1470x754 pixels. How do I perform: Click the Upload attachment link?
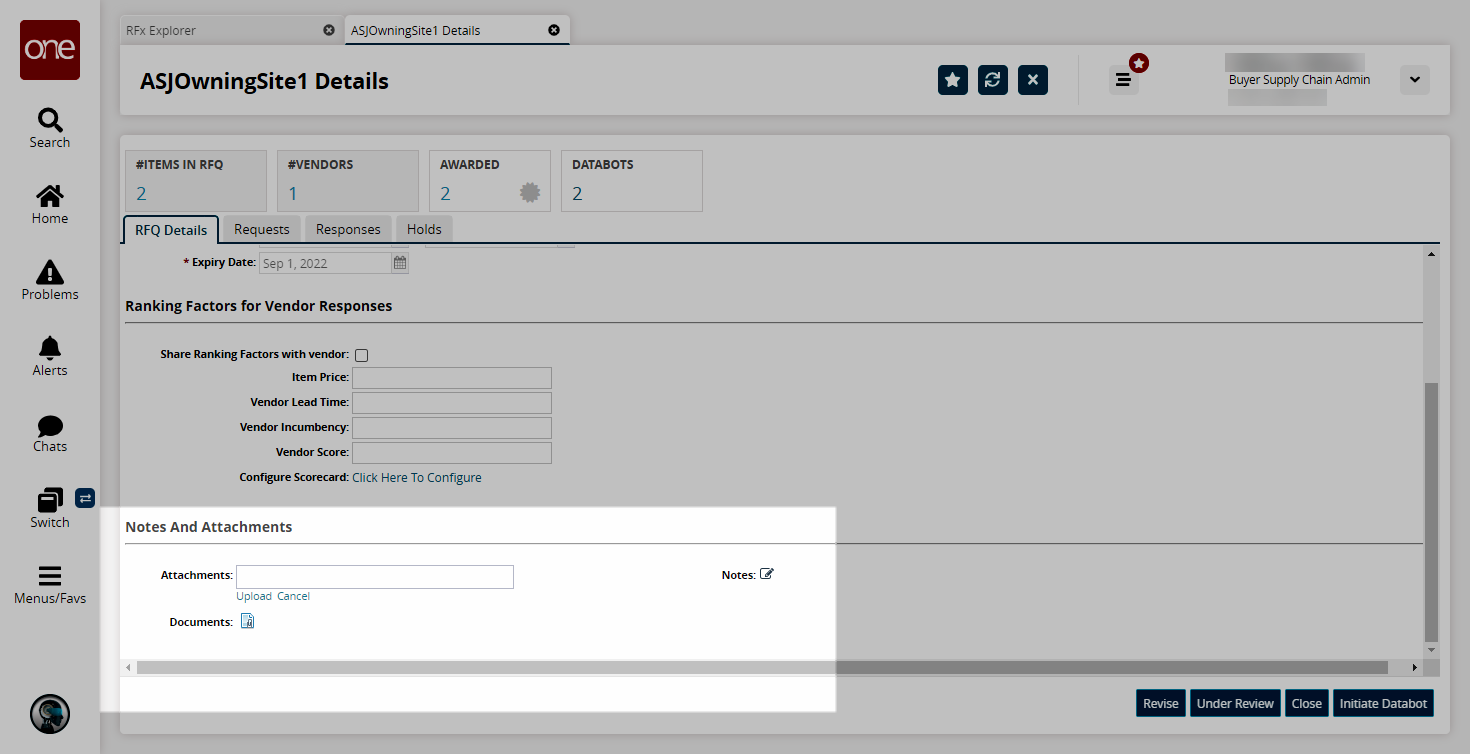(254, 596)
